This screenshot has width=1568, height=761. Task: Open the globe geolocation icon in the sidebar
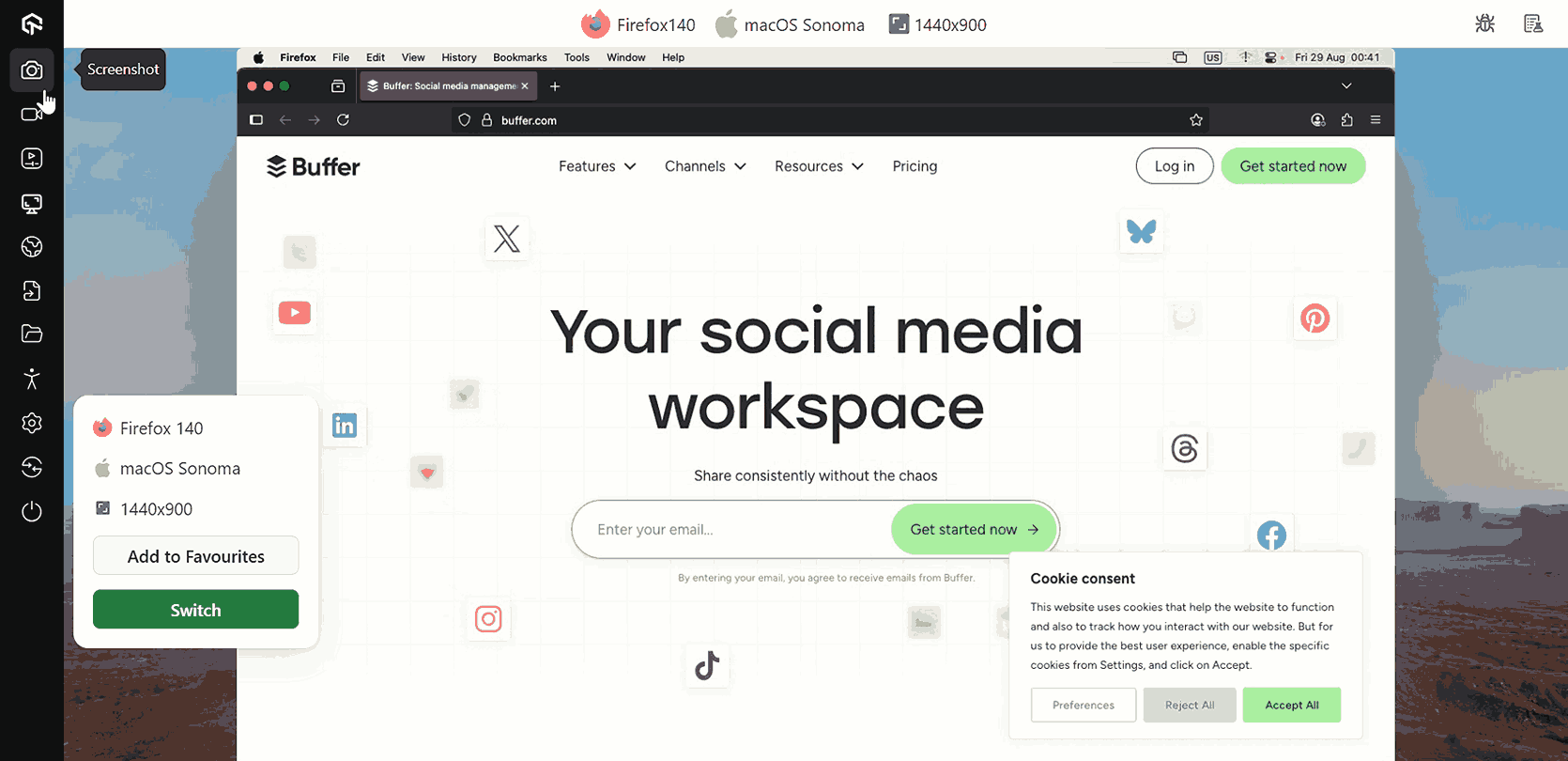point(32,247)
